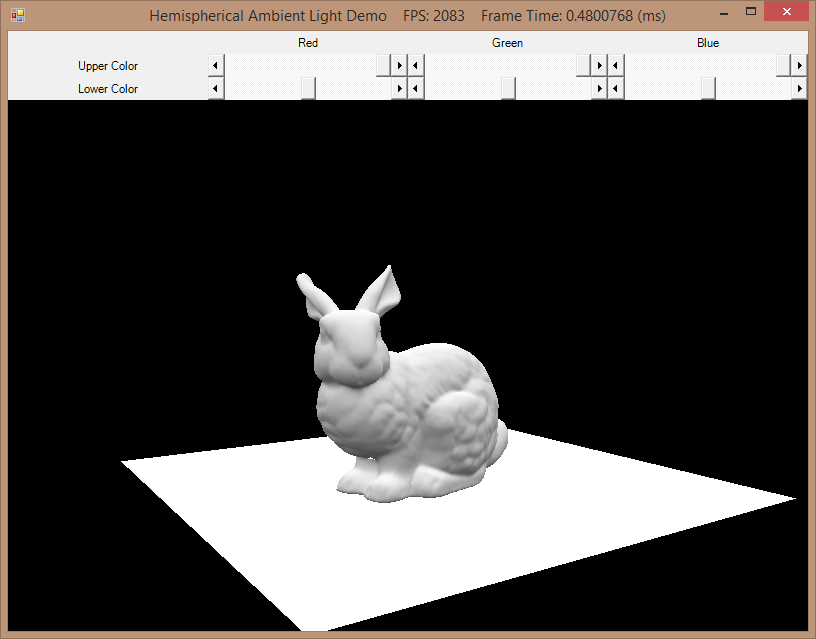Select the Lower Color Red slider thumb
The image size is (816, 639).
coord(308,89)
